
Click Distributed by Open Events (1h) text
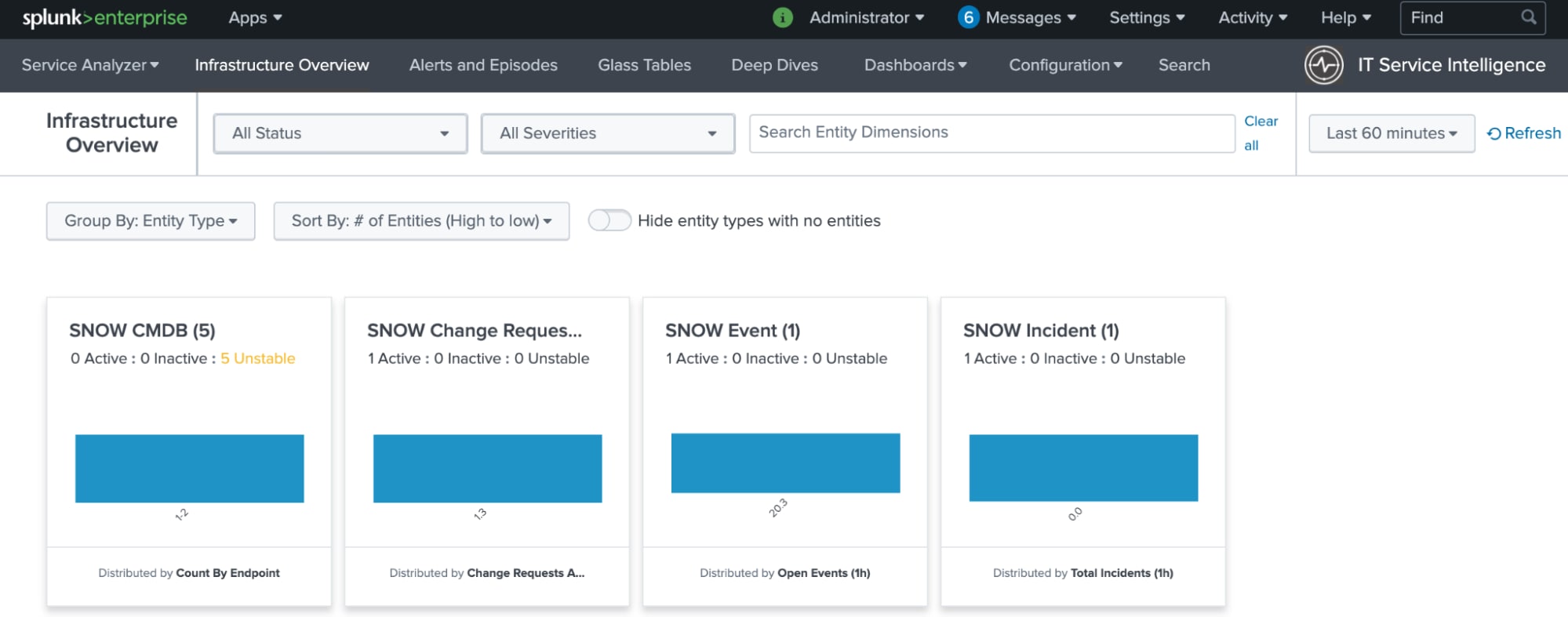(x=785, y=573)
